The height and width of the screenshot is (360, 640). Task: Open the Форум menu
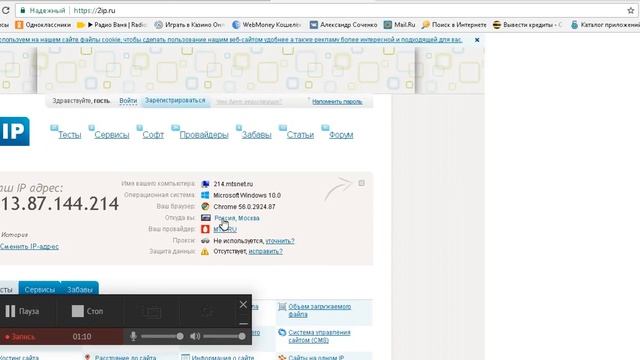pos(341,135)
